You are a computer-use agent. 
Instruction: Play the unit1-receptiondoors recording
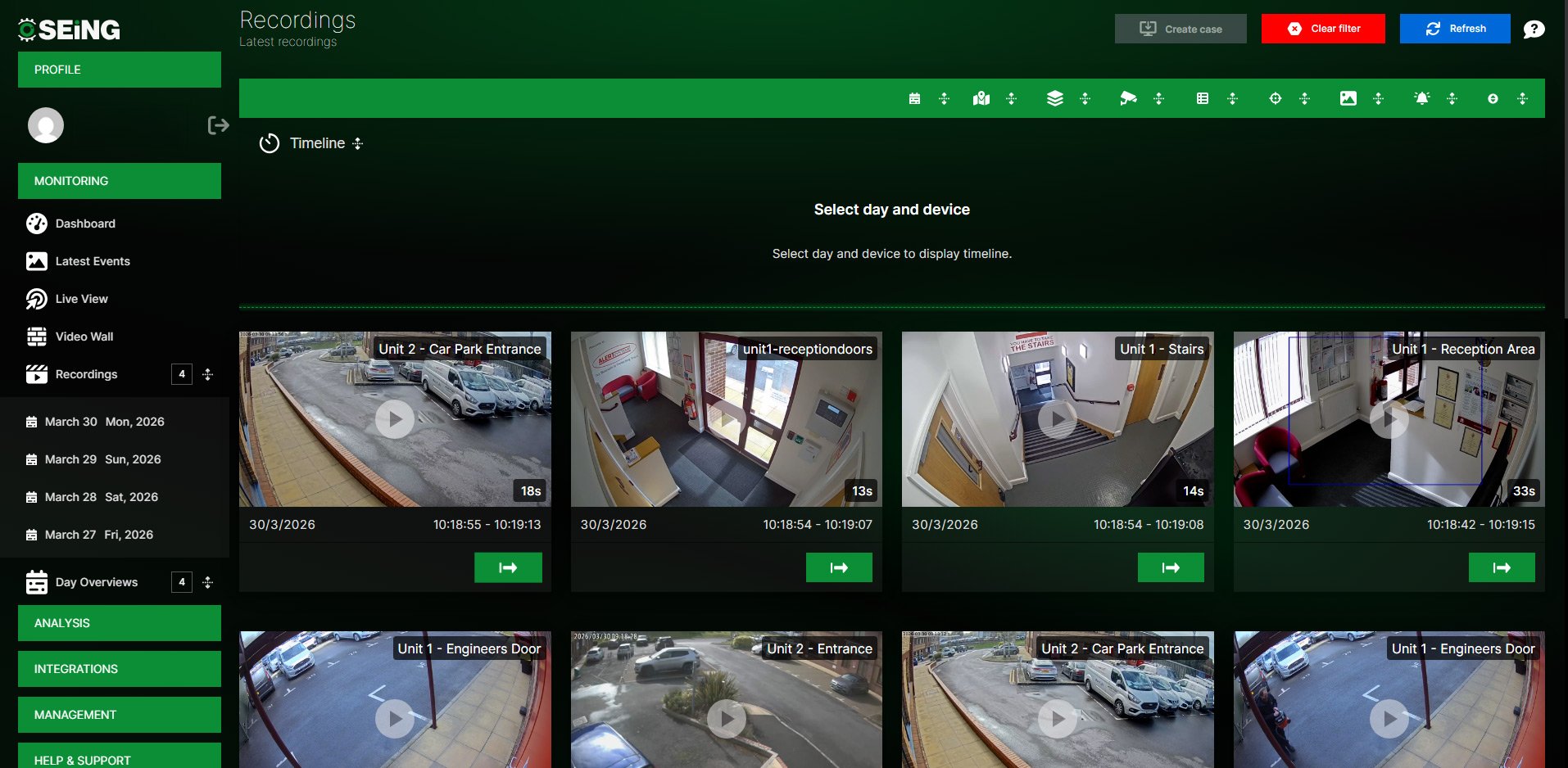(726, 419)
